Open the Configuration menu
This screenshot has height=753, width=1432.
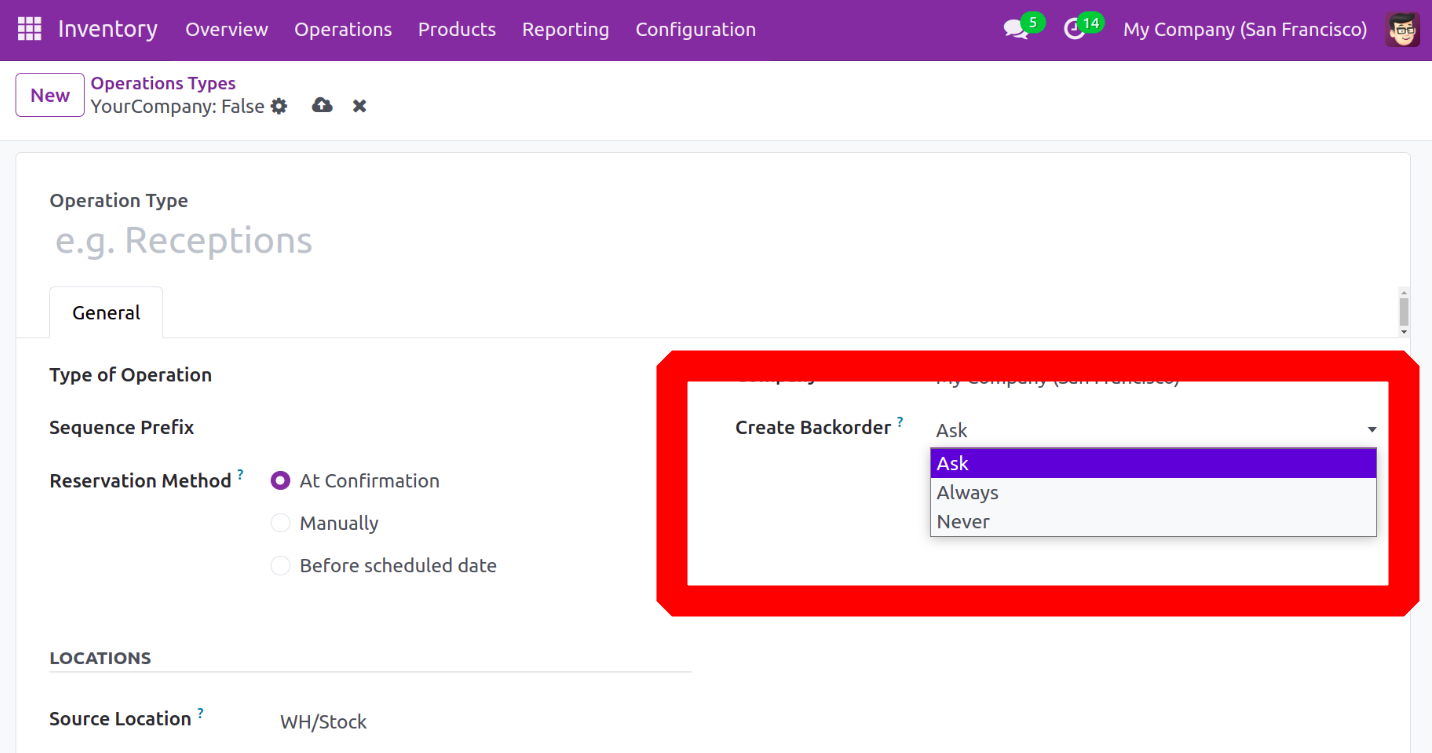[696, 30]
